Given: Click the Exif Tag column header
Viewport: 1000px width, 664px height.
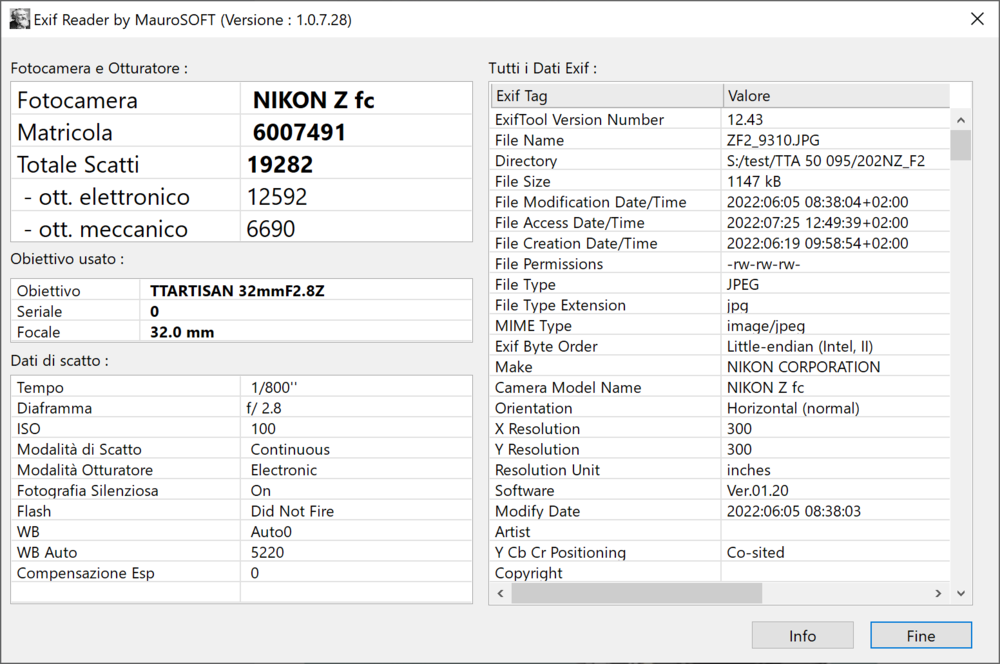Looking at the screenshot, I should 606,96.
